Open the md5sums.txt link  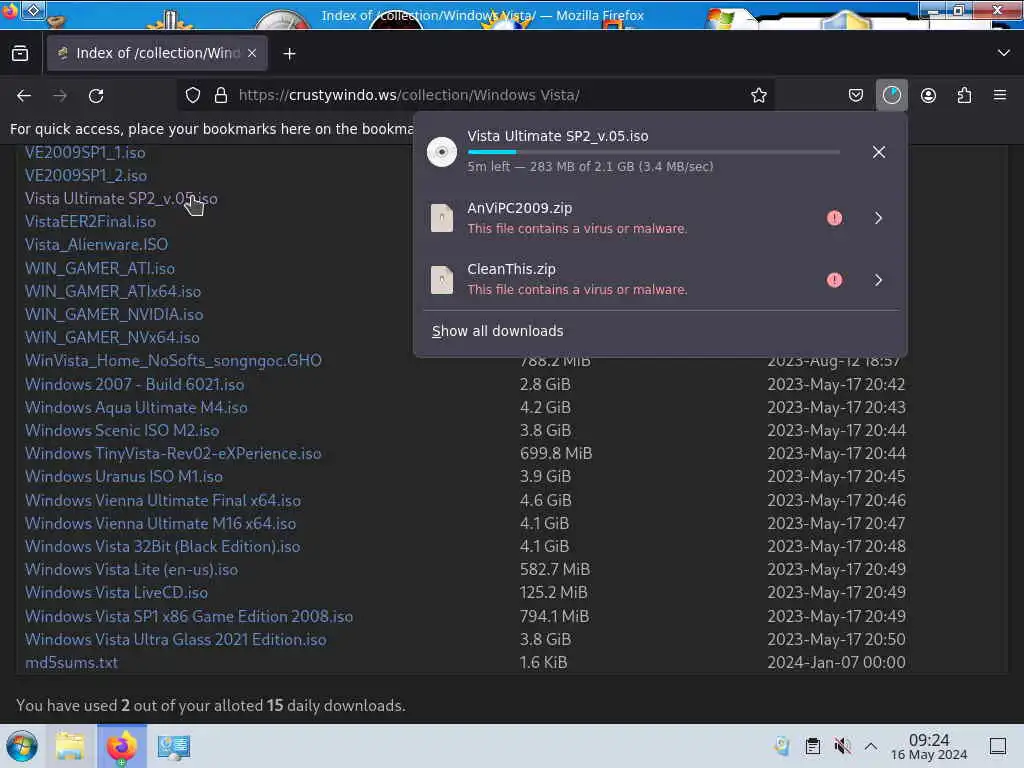click(71, 662)
